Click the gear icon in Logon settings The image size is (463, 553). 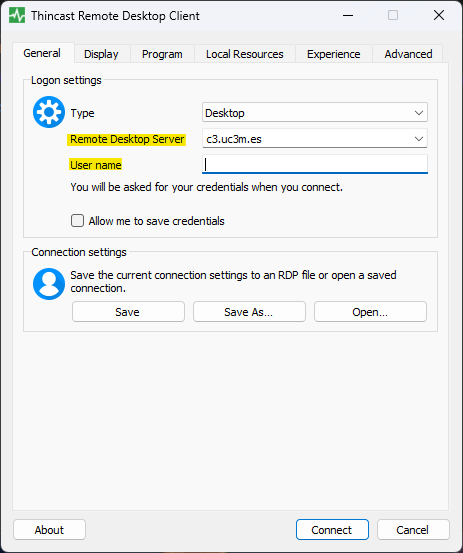click(x=49, y=112)
